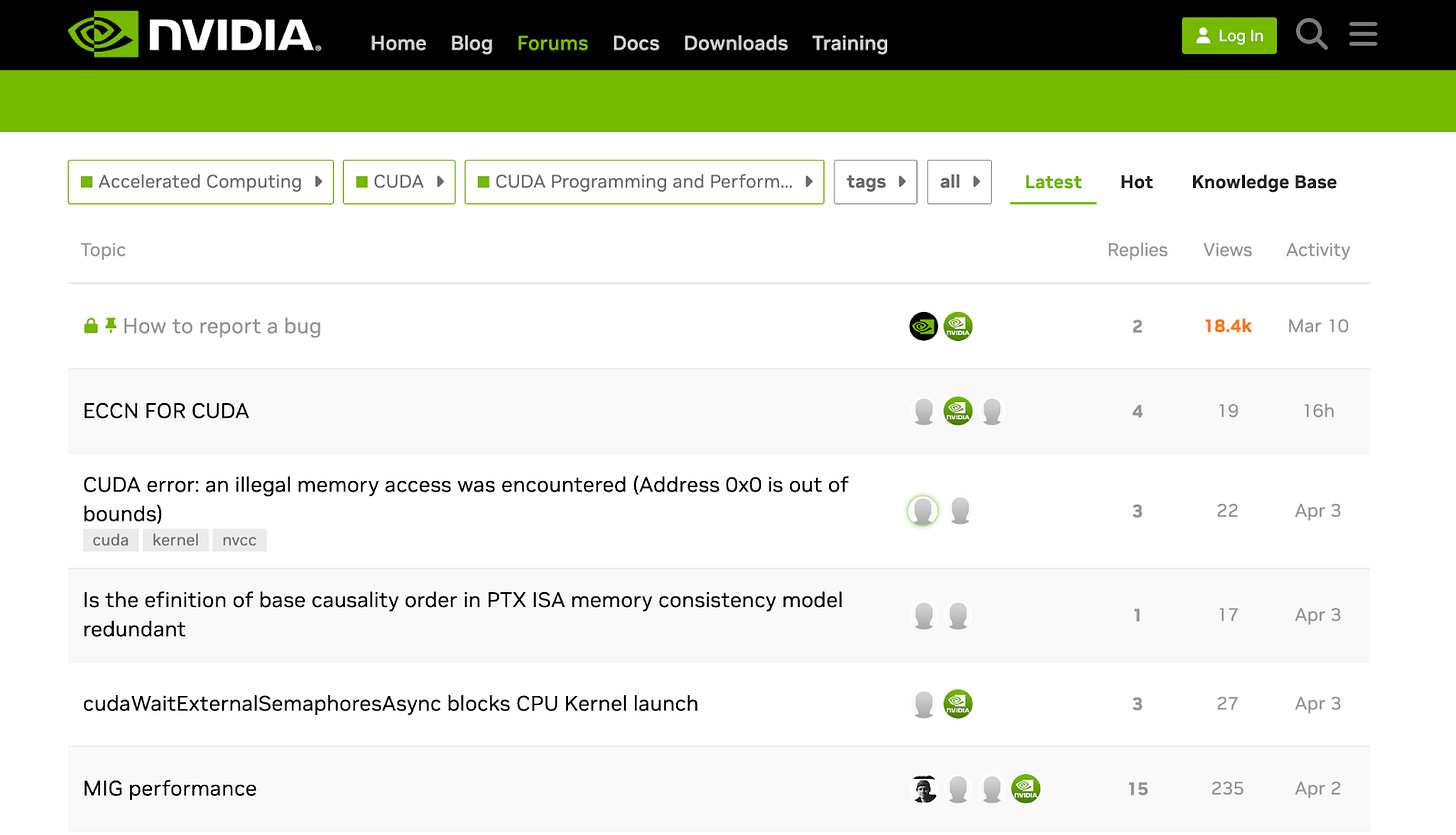
Task: Click the 'cuda' tag
Action: [110, 540]
